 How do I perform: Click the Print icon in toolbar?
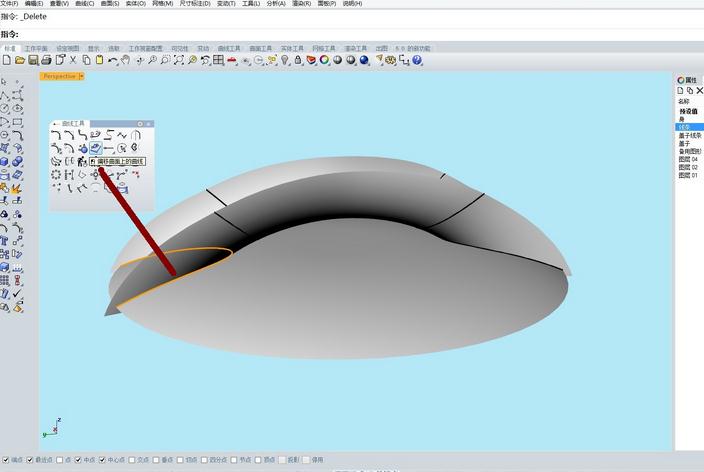(46, 61)
